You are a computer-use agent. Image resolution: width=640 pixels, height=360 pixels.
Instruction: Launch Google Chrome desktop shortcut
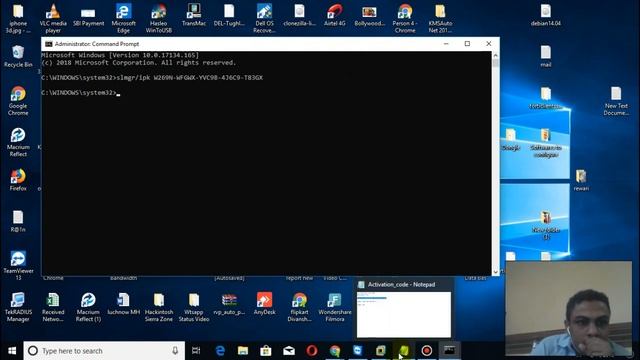point(18,101)
